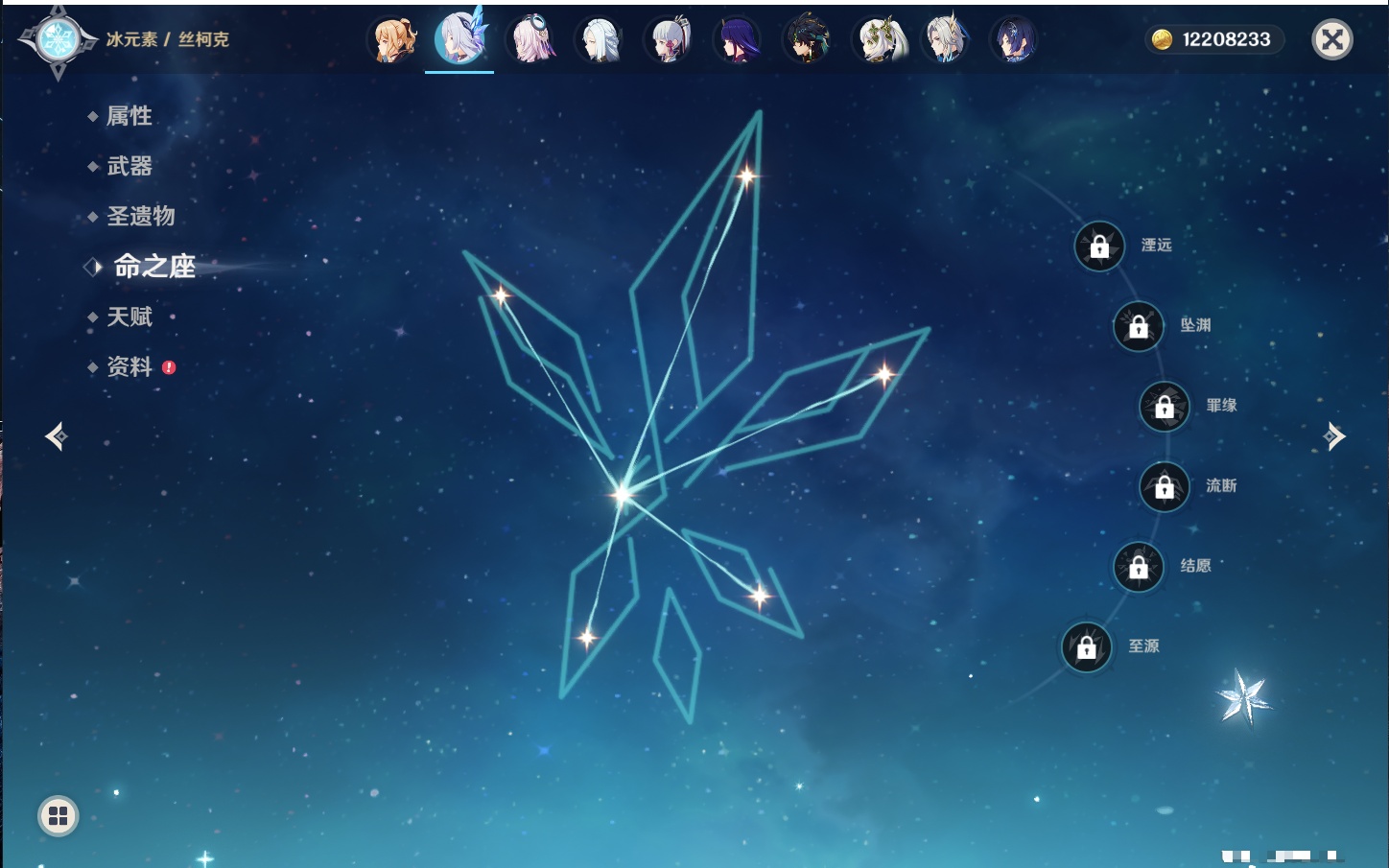Switch to previous character with left arrow
1389x868 pixels.
57,436
